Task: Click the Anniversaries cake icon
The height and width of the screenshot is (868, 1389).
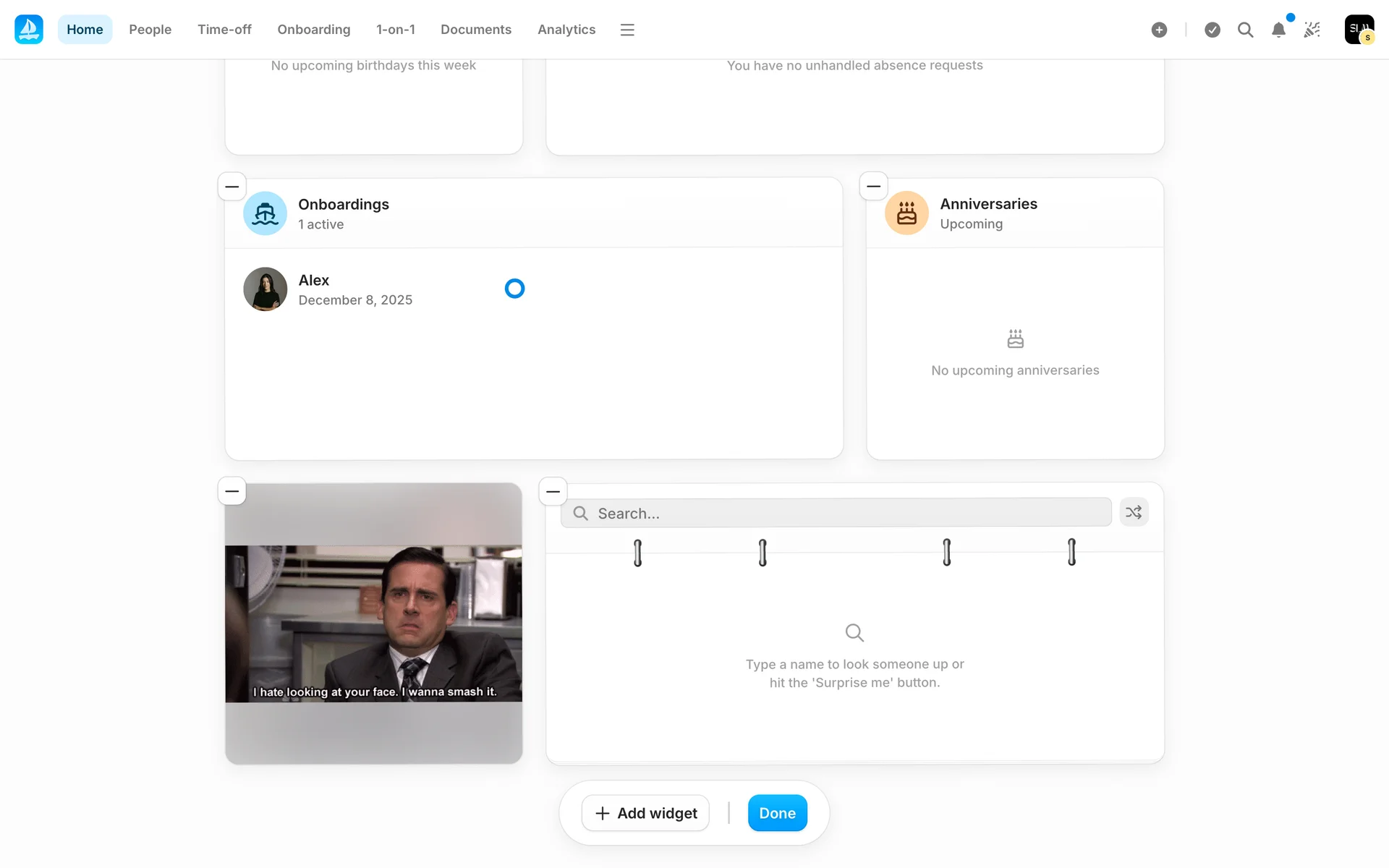Action: (x=906, y=213)
